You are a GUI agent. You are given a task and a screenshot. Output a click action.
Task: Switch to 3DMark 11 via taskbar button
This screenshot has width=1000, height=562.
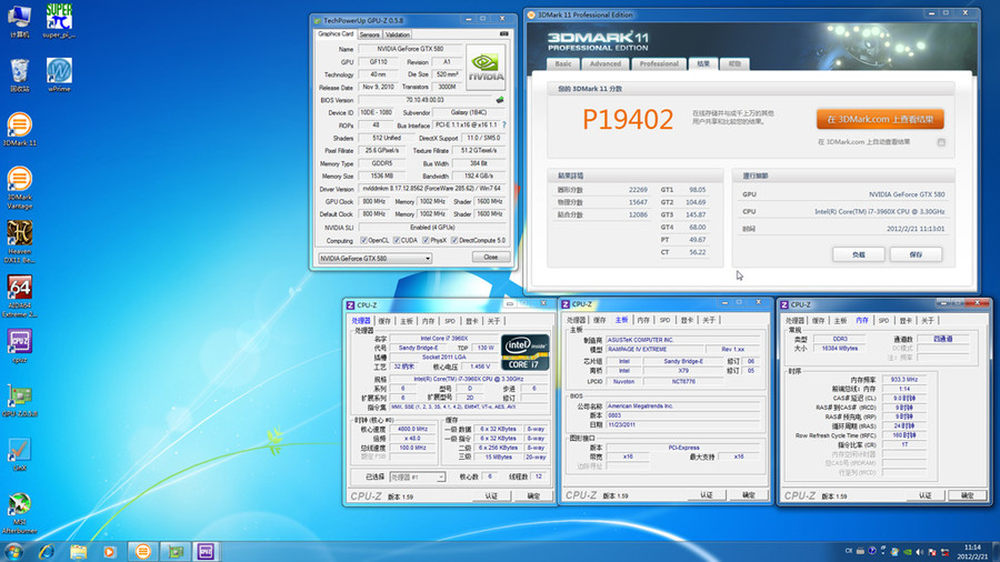143,552
